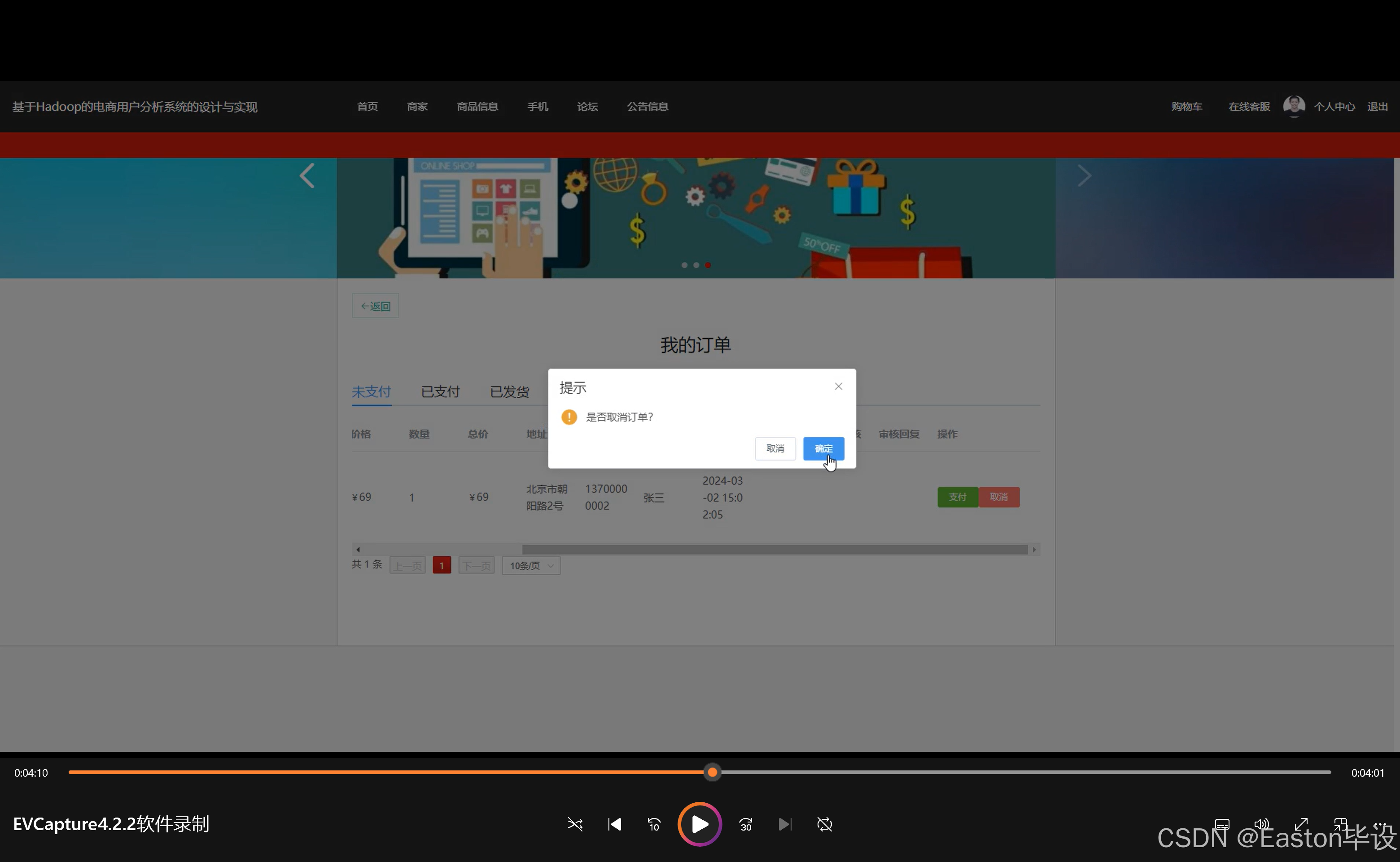Open the 10条/页 page size dropdown
Image resolution: width=1400 pixels, height=862 pixels.
click(530, 566)
